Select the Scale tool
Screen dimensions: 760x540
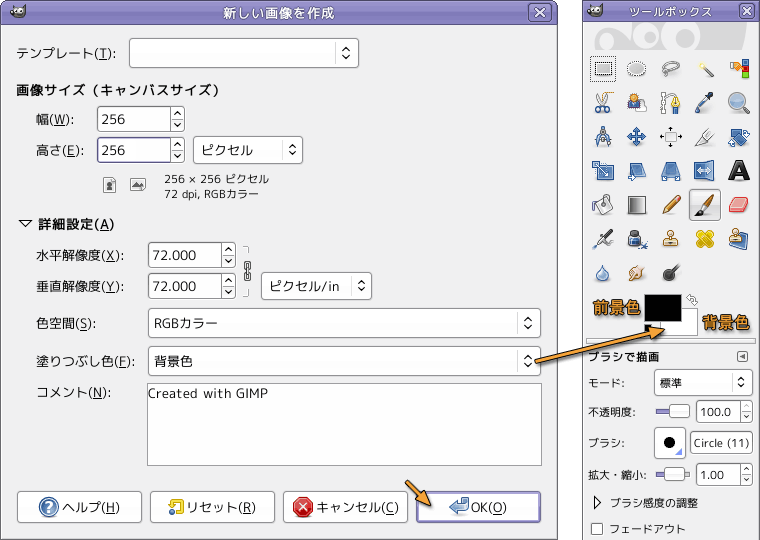coord(603,171)
